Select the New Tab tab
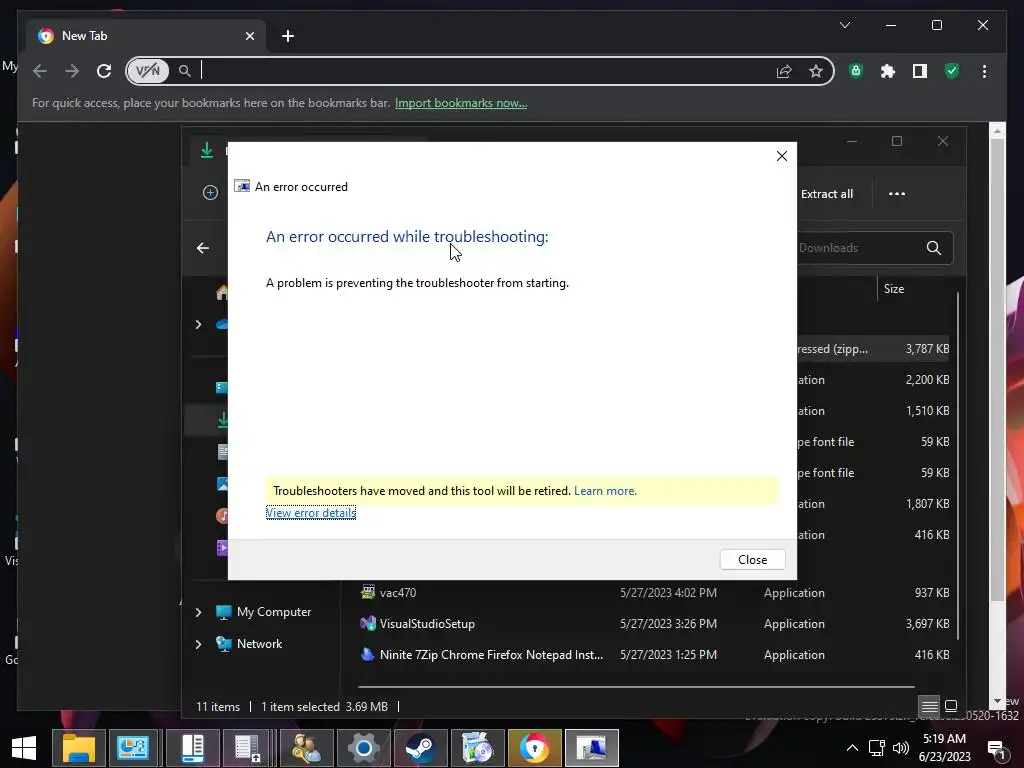The height and width of the screenshot is (768, 1024). 147,36
